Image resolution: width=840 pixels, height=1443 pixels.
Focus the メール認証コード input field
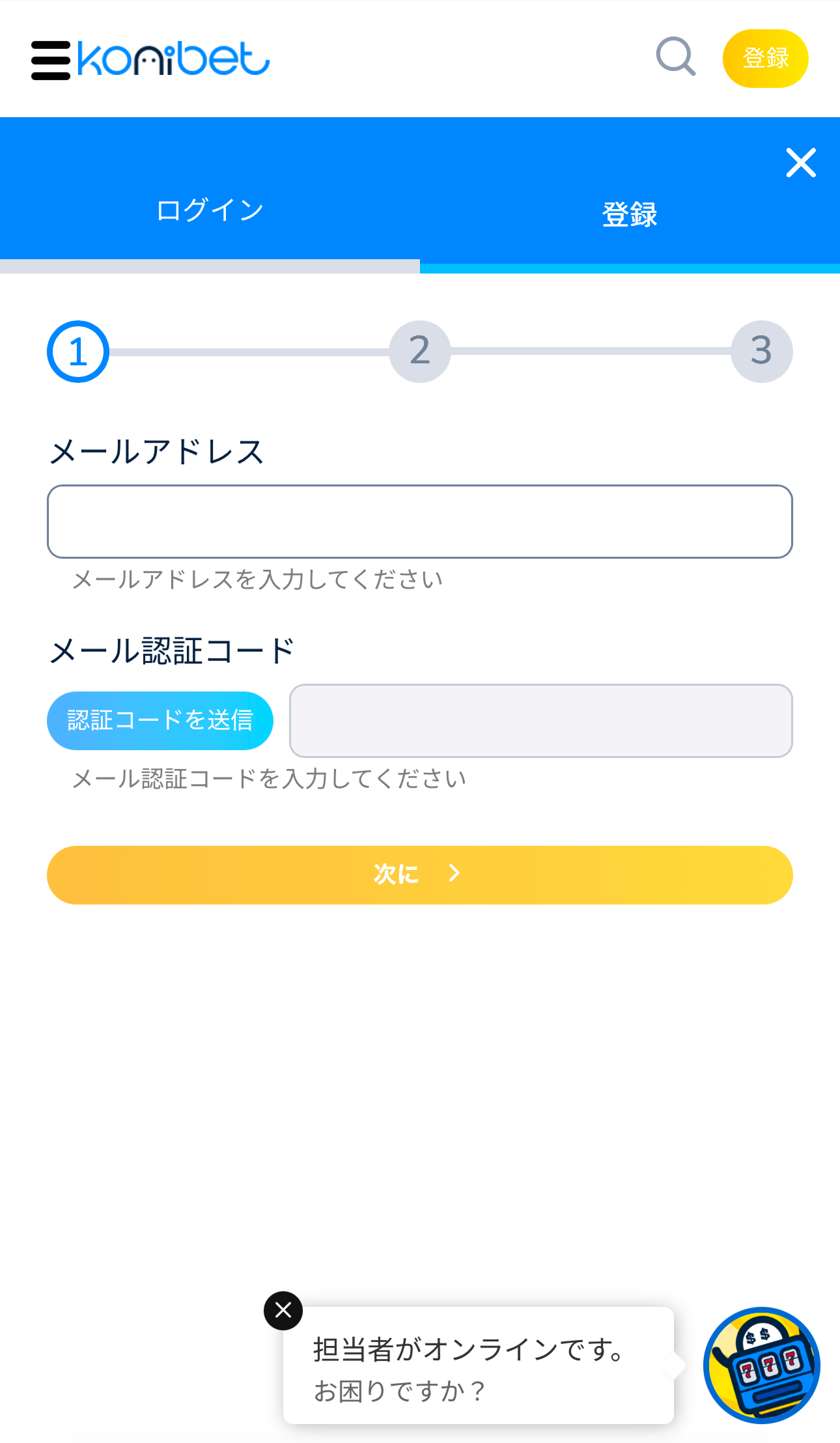pyautogui.click(x=540, y=721)
